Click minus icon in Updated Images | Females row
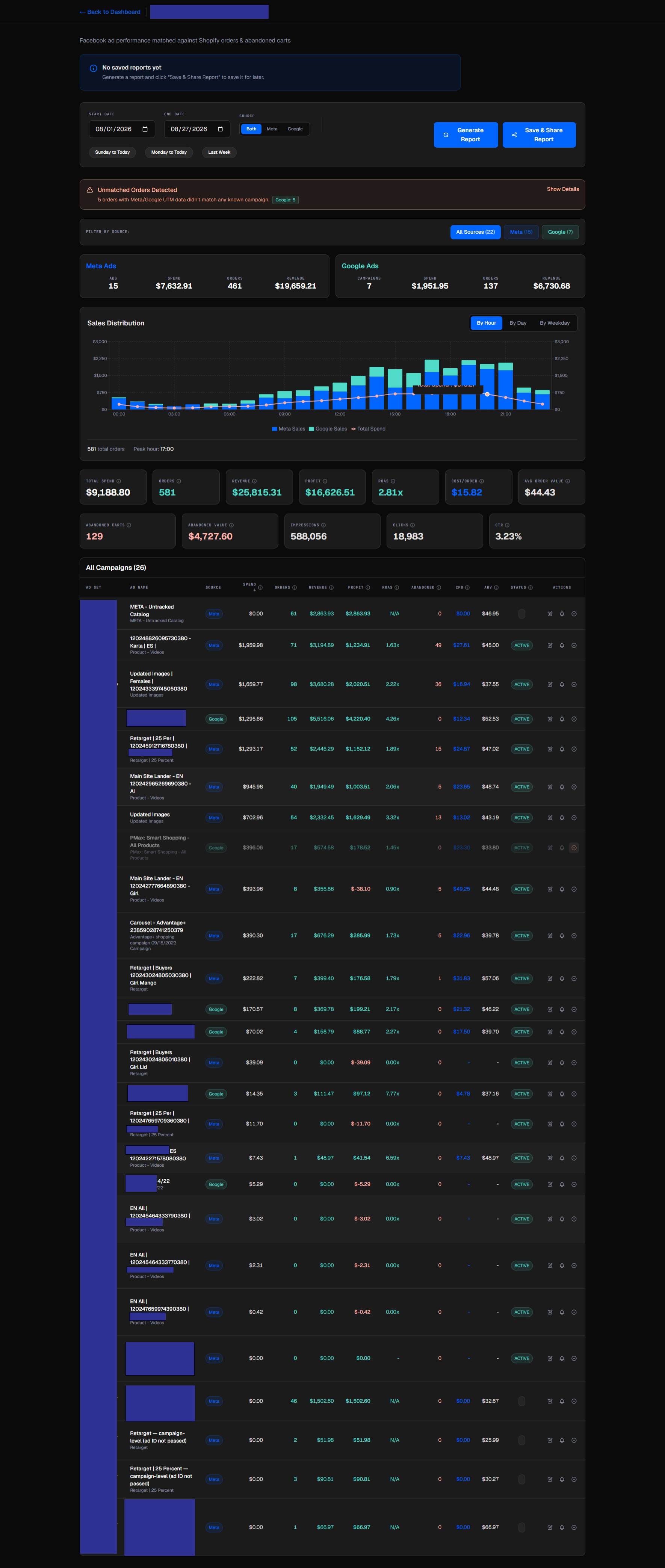Image resolution: width=665 pixels, height=1568 pixels. (x=574, y=684)
